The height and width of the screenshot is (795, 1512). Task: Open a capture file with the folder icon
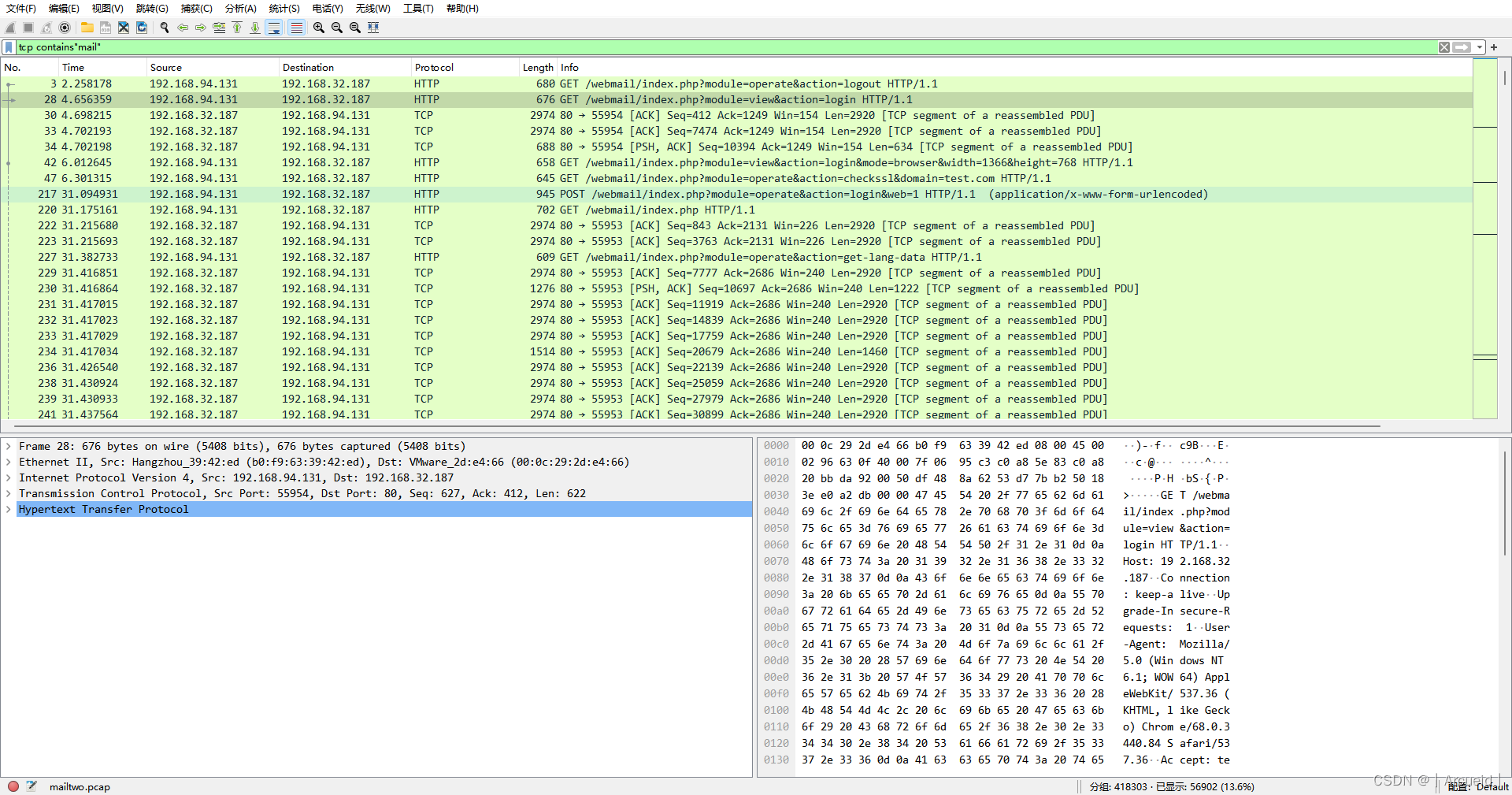[x=87, y=28]
